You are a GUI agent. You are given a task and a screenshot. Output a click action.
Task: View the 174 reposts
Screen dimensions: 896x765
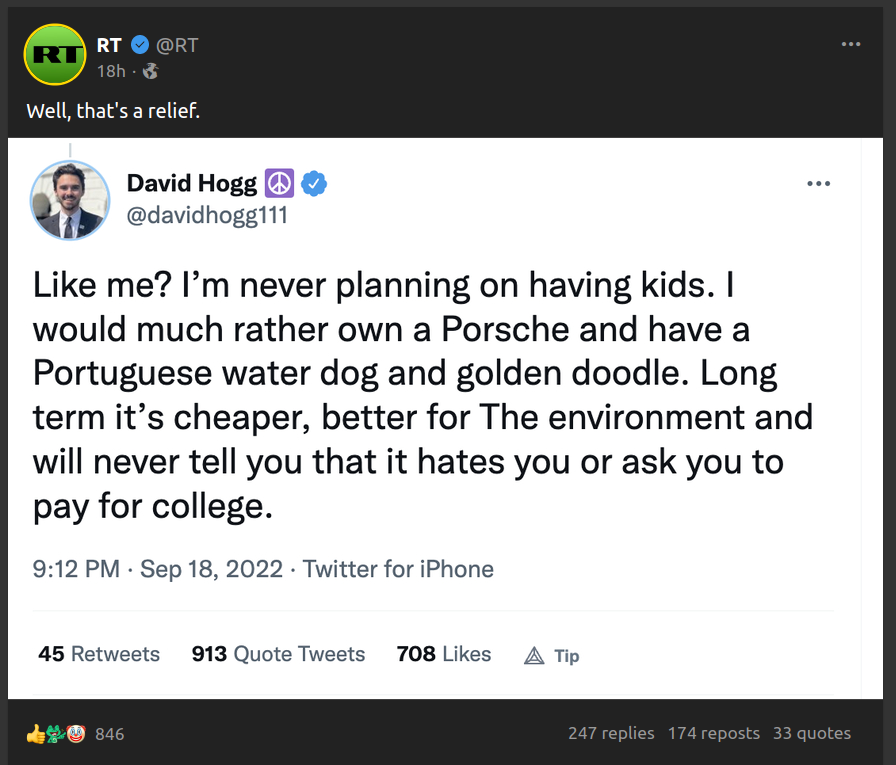click(x=713, y=733)
